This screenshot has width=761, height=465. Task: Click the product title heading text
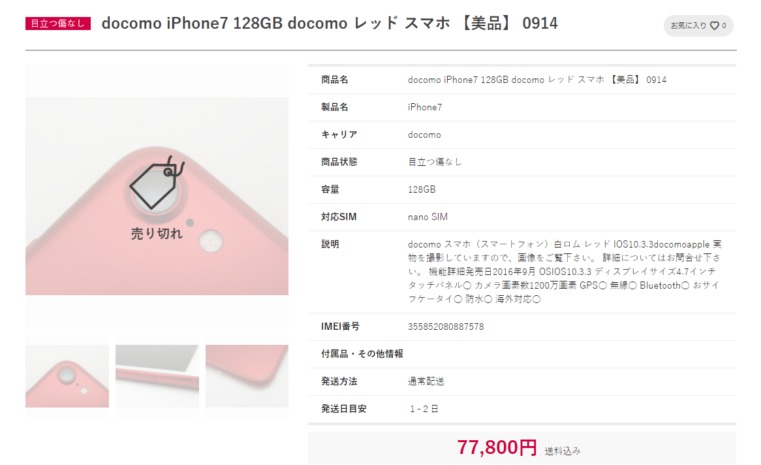330,23
